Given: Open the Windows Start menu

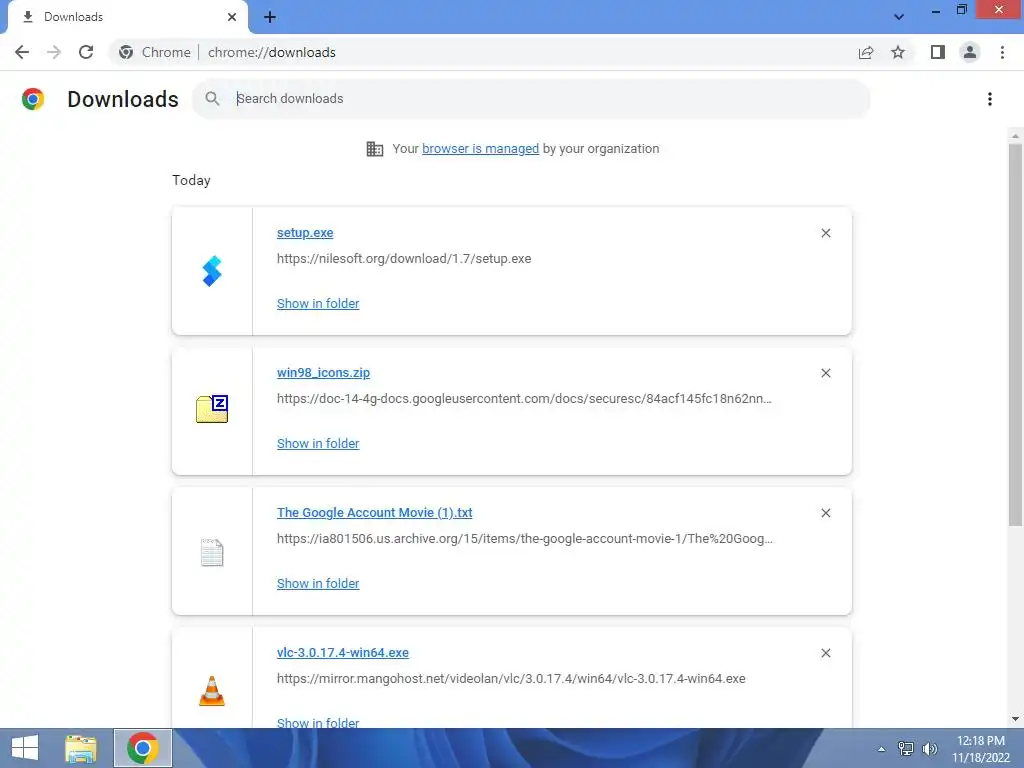Looking at the screenshot, I should click(x=25, y=748).
